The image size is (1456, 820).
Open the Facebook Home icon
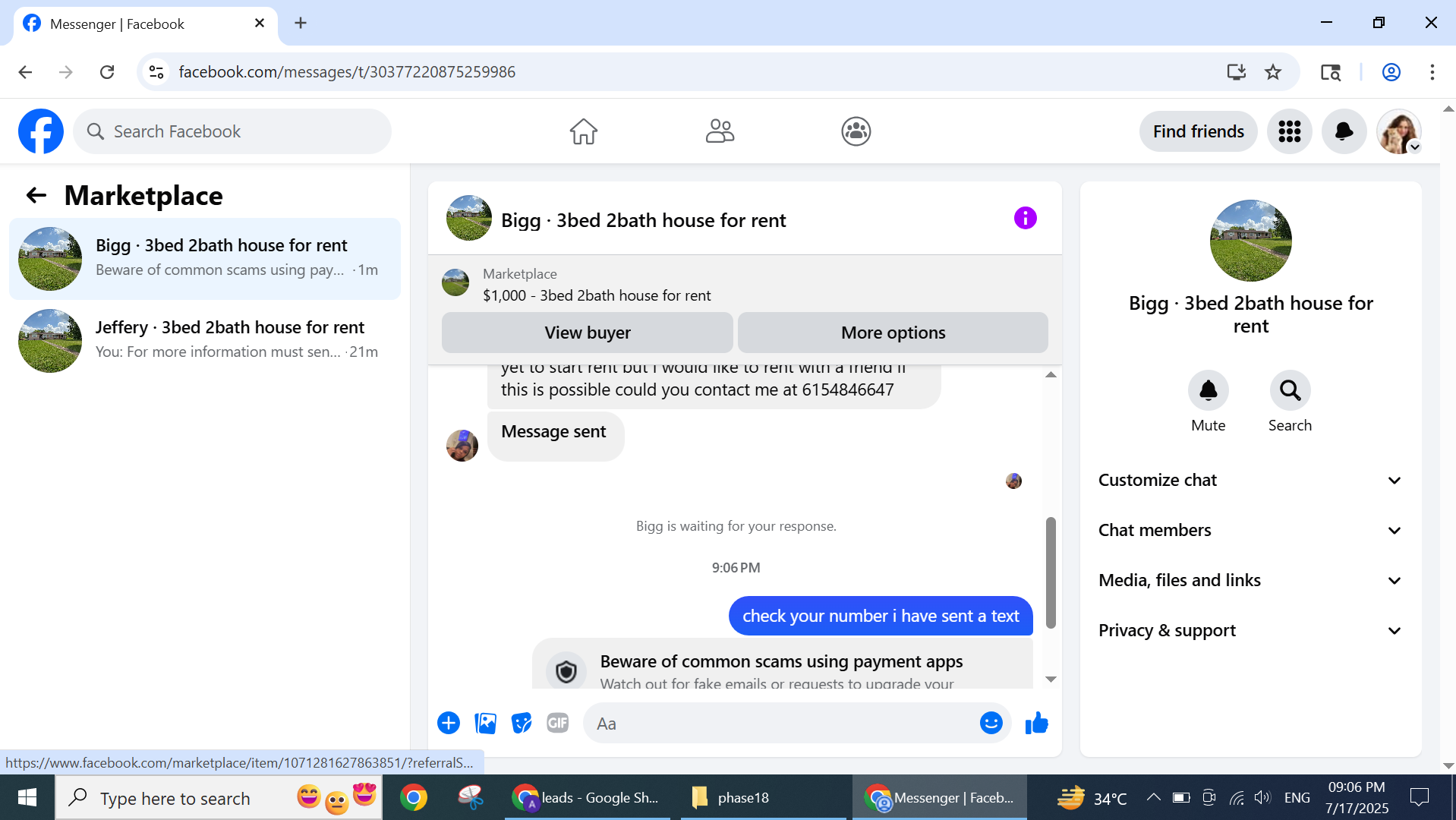[584, 131]
